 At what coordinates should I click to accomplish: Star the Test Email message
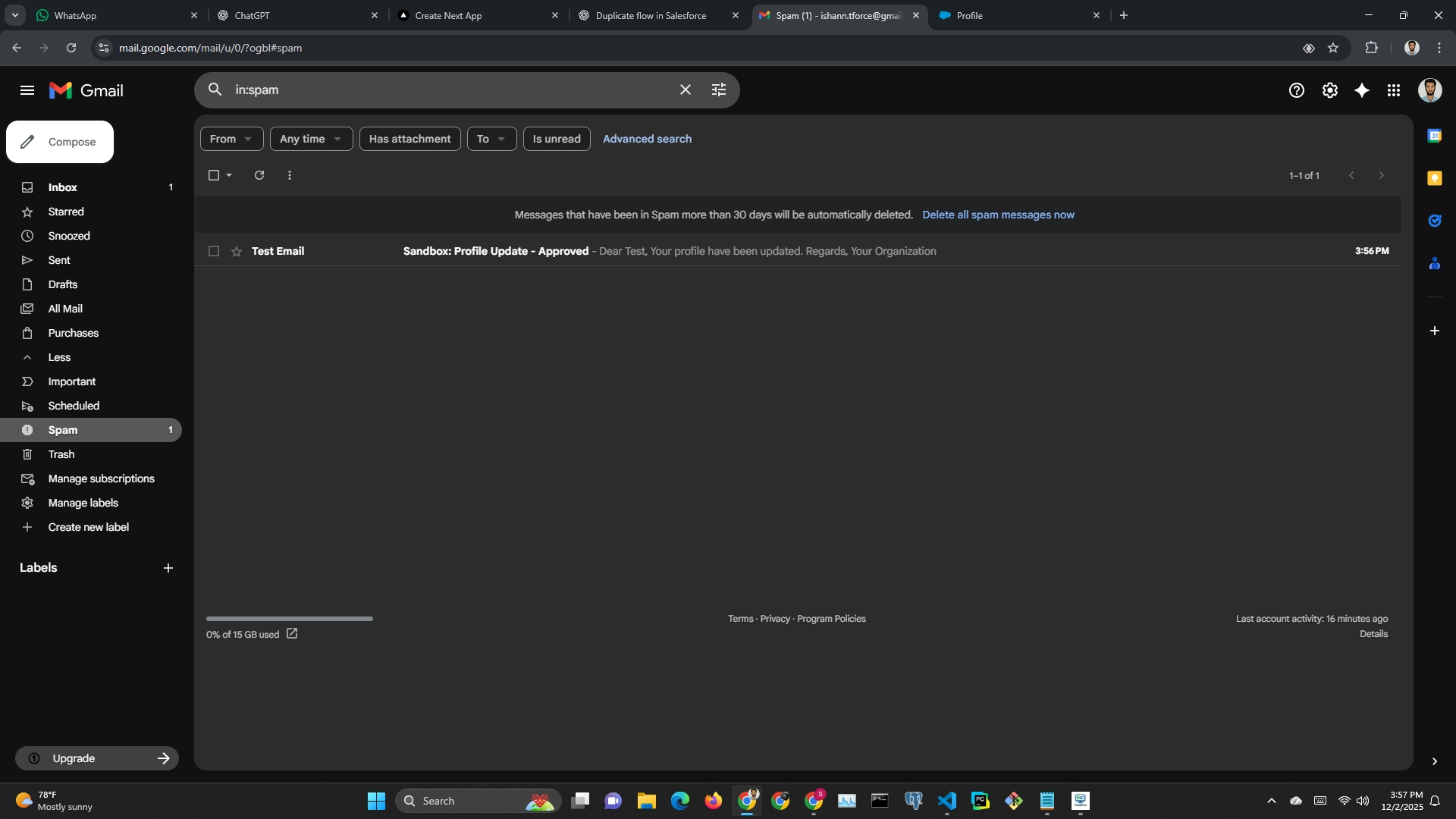[x=237, y=251]
